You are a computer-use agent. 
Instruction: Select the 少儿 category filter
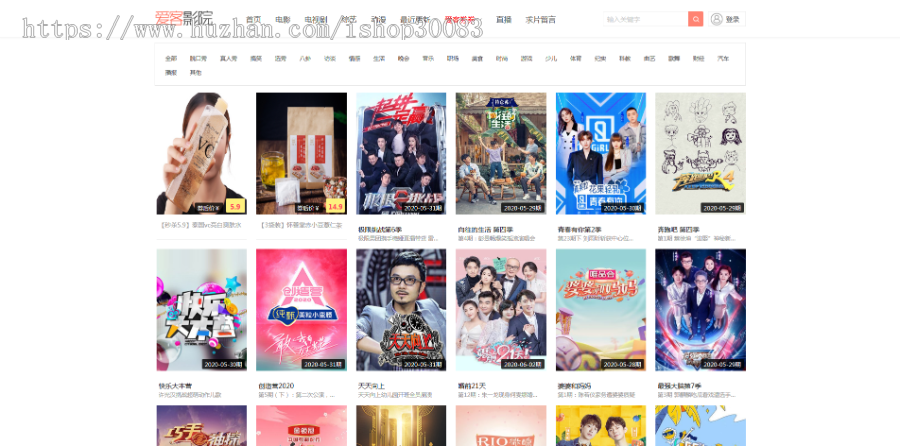point(551,59)
